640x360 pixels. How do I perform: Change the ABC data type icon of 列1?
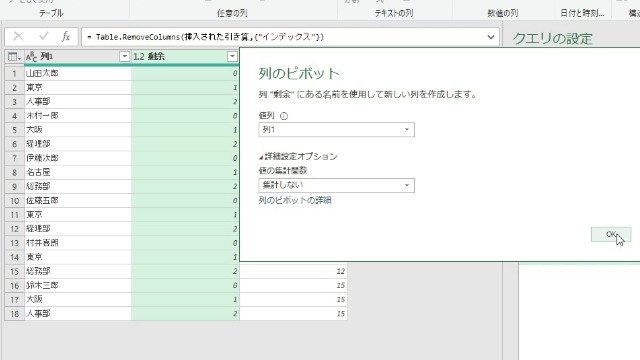[x=31, y=57]
